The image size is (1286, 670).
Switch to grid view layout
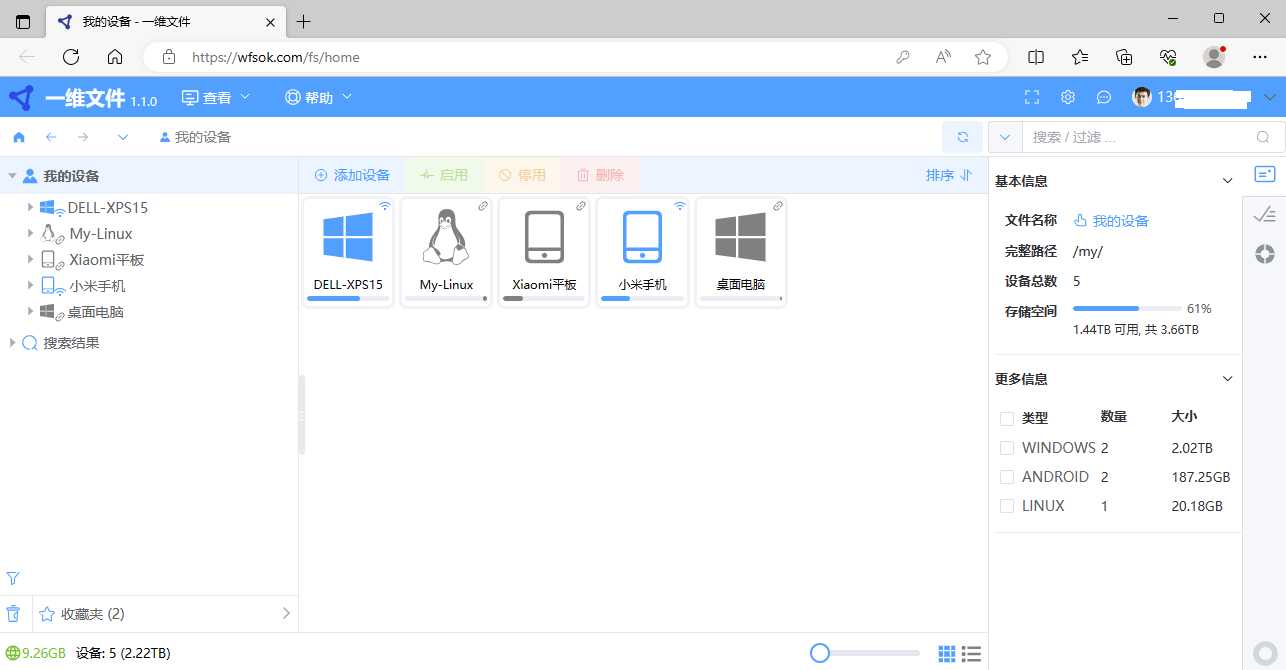pos(947,654)
